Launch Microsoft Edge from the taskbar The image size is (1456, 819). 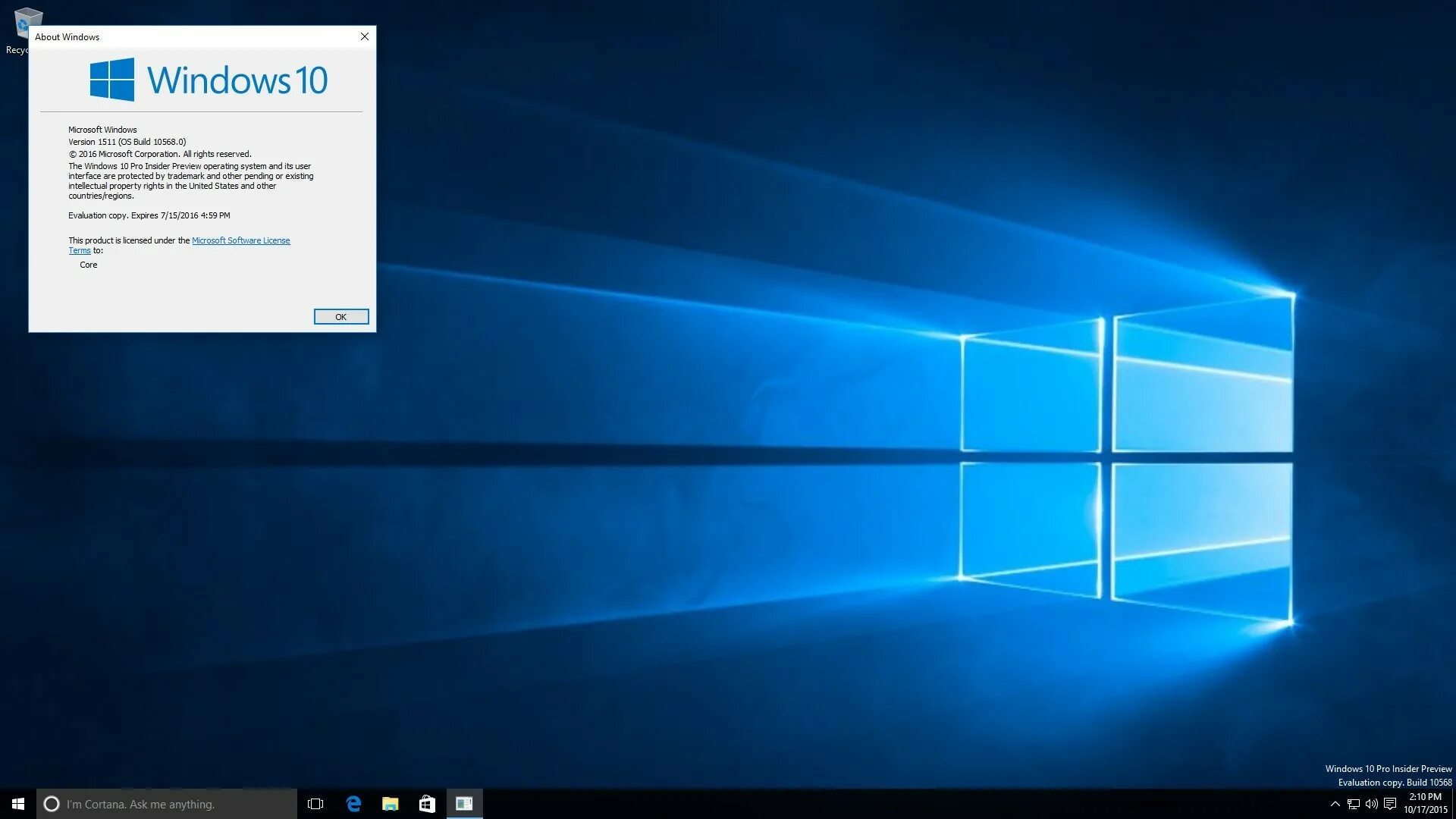pyautogui.click(x=353, y=804)
